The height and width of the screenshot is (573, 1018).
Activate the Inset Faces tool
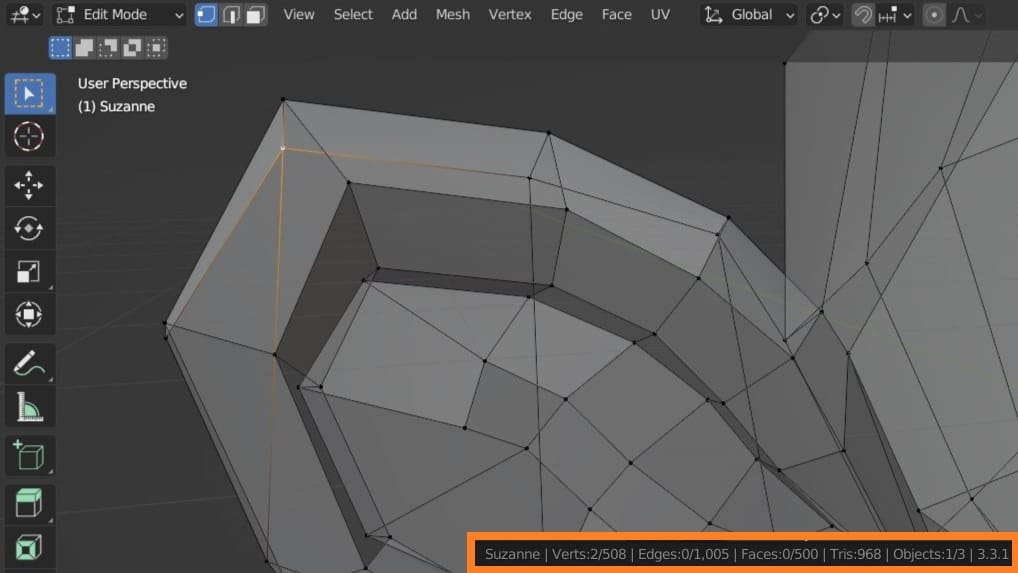(29, 546)
